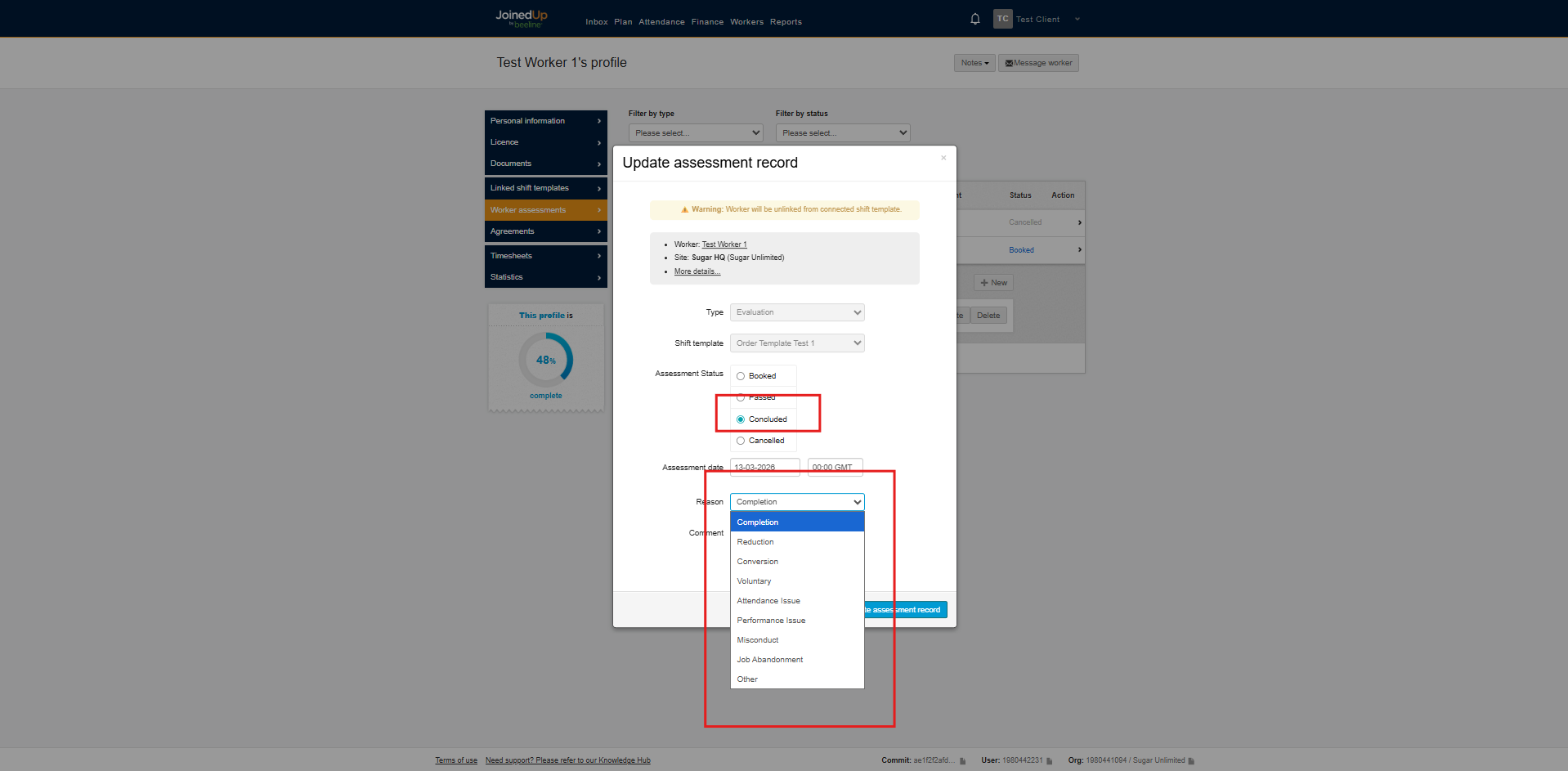Copy the commit hash via its icon
This screenshot has width=1568, height=771.
click(x=963, y=761)
